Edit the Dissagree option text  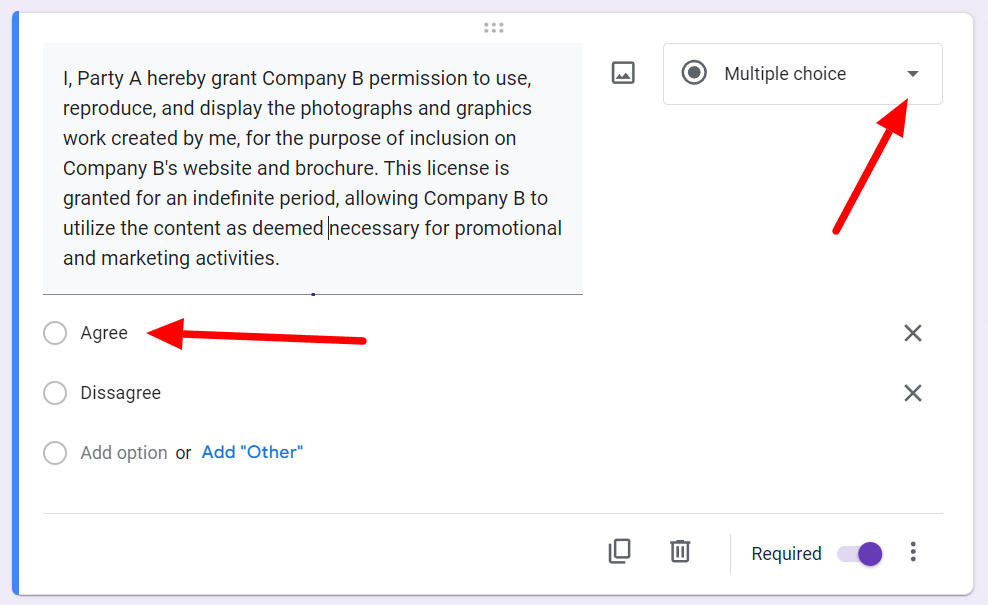coord(120,393)
